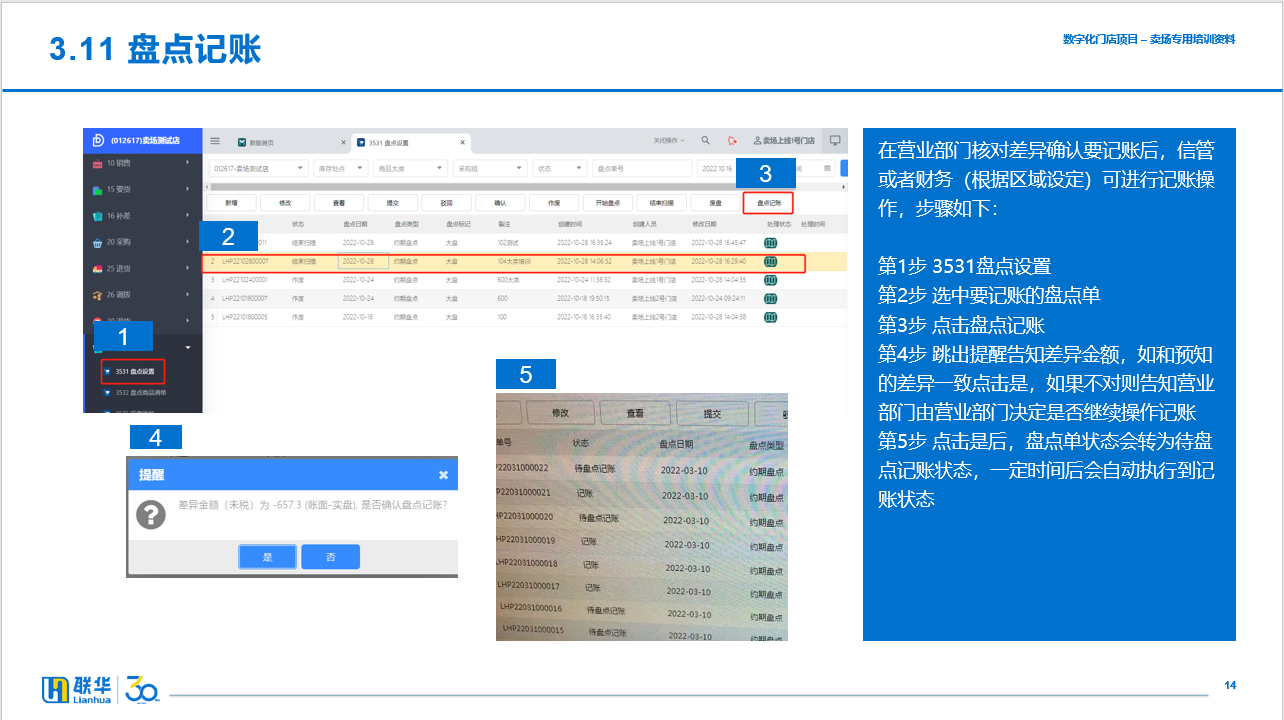Click the 26 调拨 sidebar icon
Viewport: 1284px width, 720px height.
(97, 295)
